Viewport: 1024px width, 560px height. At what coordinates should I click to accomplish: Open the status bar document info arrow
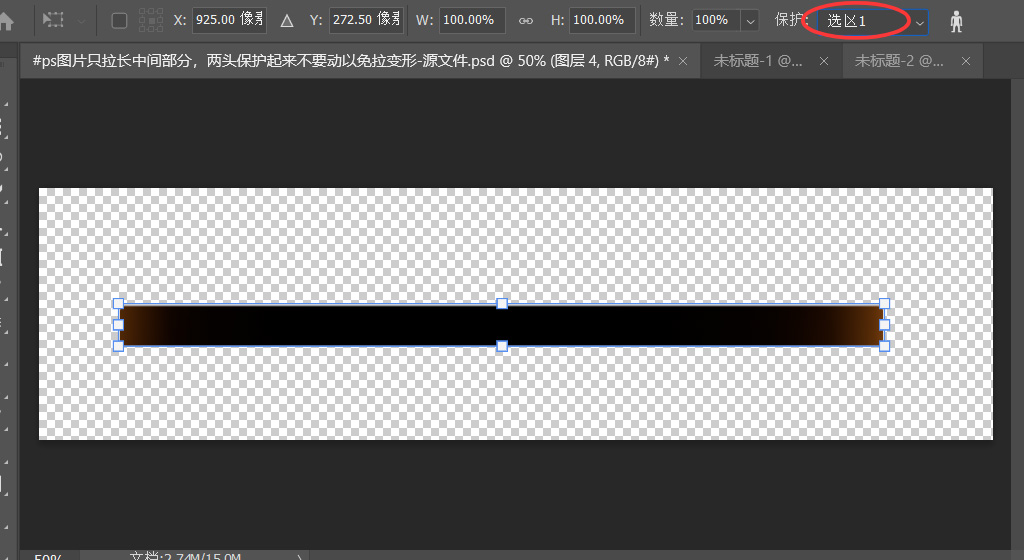pos(300,556)
